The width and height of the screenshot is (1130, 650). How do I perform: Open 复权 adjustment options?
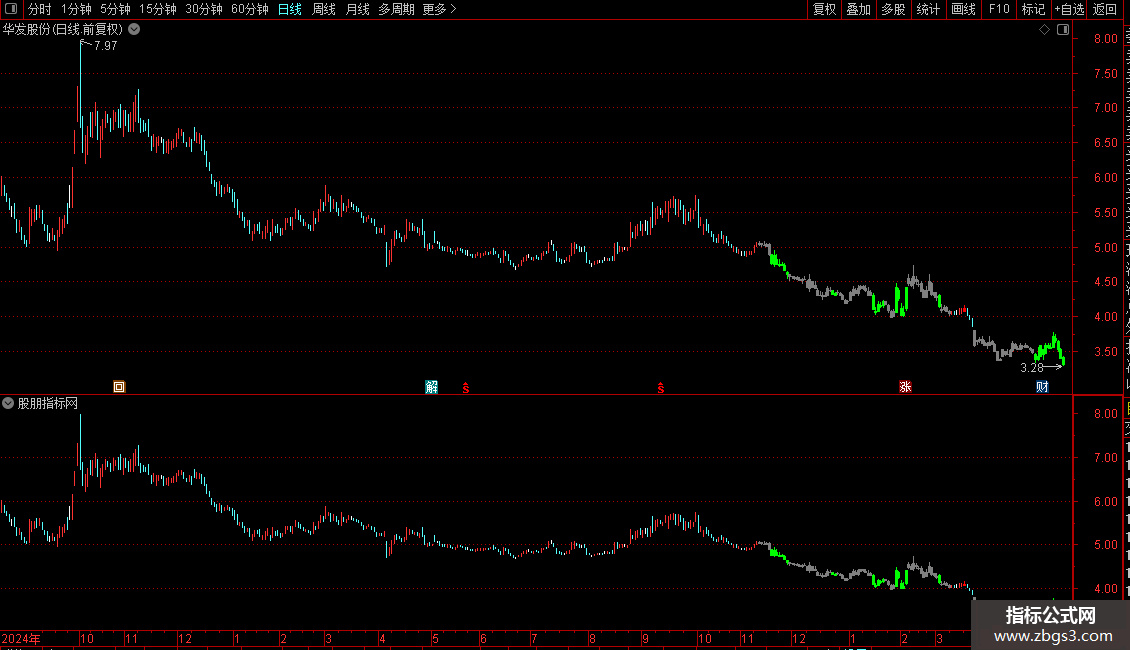(824, 9)
